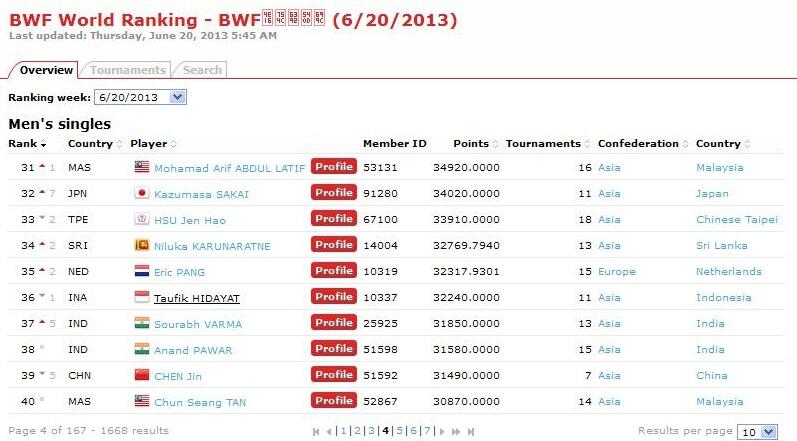
Task: Open Ranking week date dropdown
Action: (x=177, y=97)
